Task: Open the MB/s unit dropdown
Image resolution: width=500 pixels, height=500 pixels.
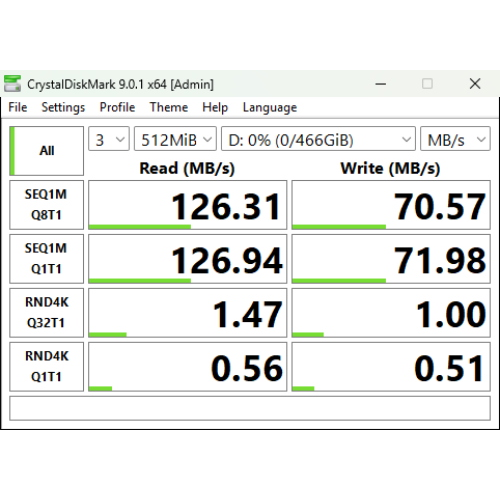Action: (455, 139)
